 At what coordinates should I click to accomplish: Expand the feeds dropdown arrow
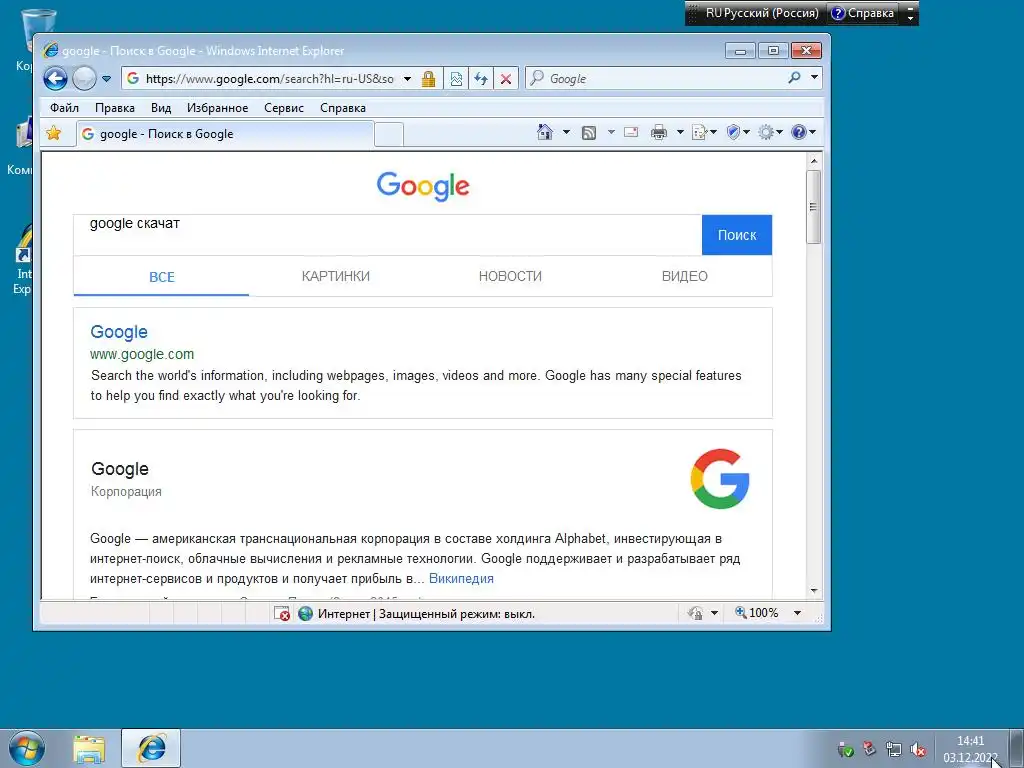(611, 132)
